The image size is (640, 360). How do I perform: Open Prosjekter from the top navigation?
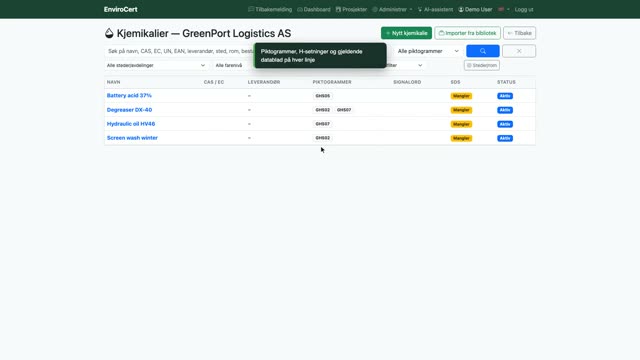point(351,9)
